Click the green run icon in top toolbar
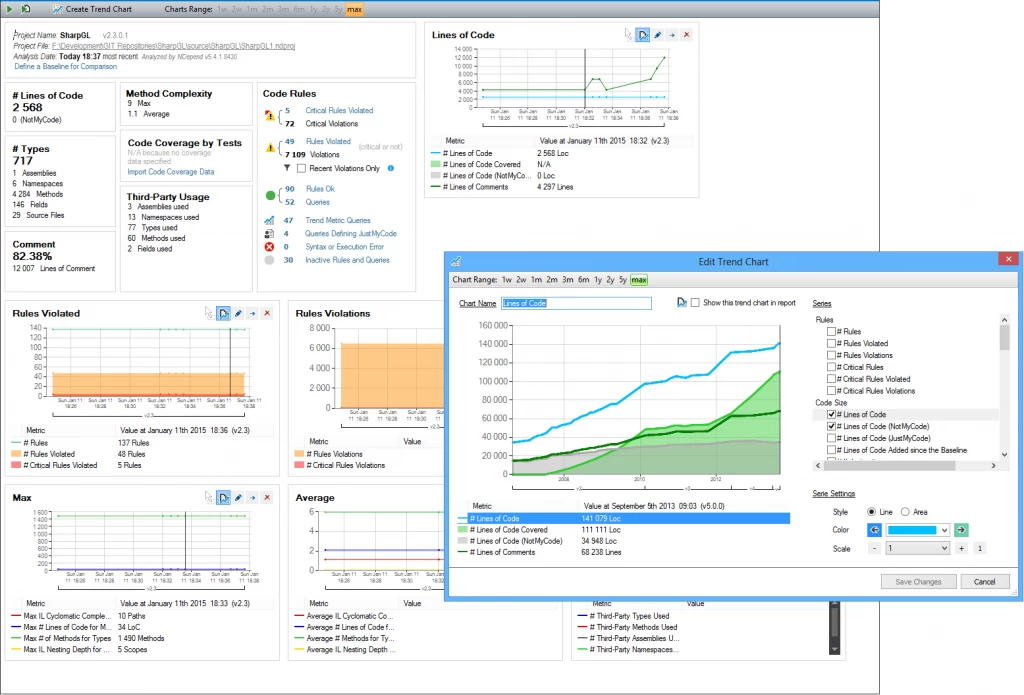The image size is (1024, 695). (x=10, y=8)
